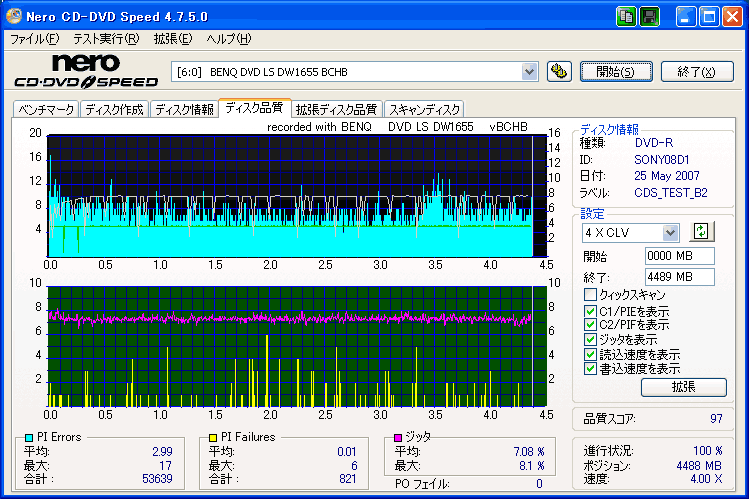Click the recorded with BENQ graph caption
Viewport: 749px width, 499px height.
[x=397, y=127]
